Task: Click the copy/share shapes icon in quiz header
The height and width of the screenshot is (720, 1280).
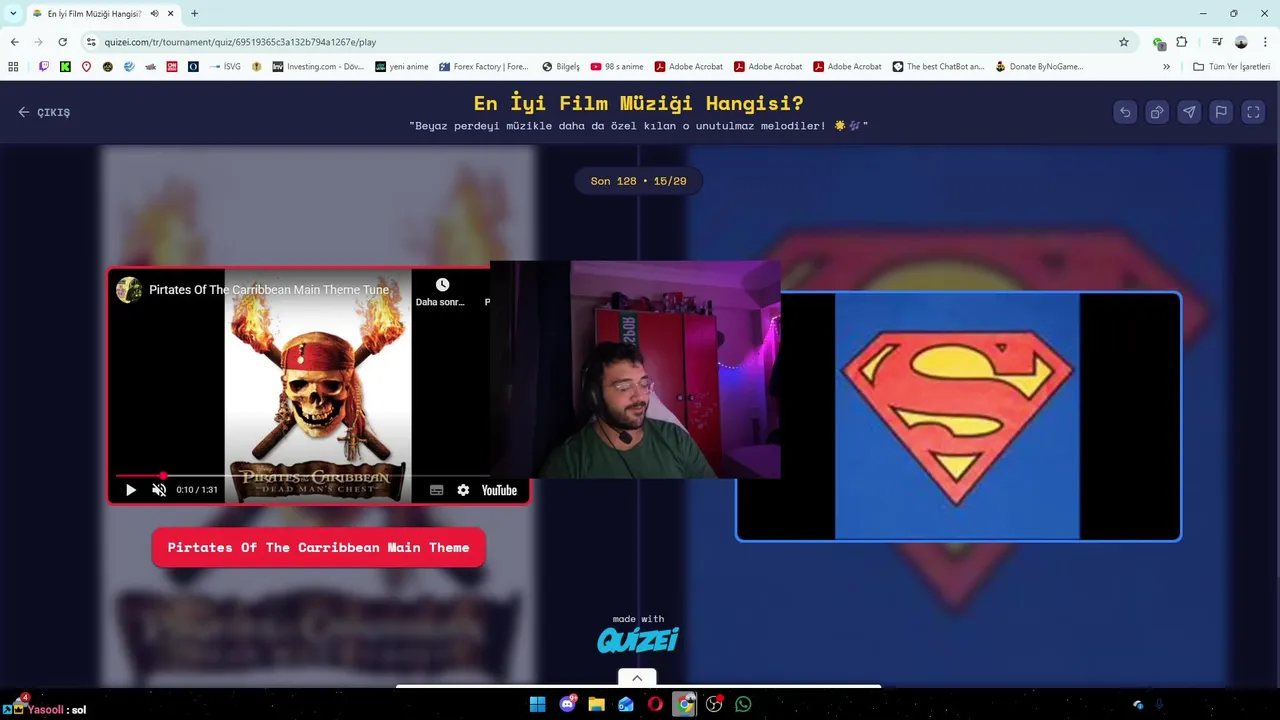Action: point(1157,112)
